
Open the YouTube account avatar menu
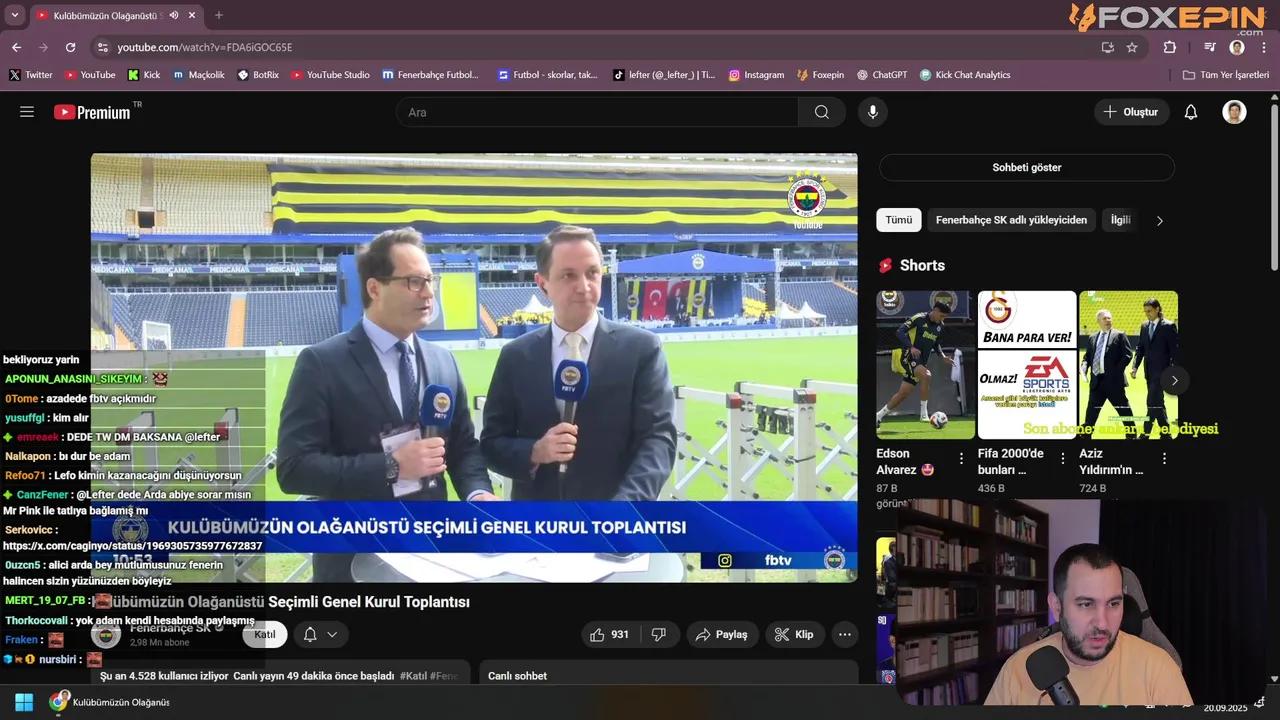click(x=1234, y=112)
